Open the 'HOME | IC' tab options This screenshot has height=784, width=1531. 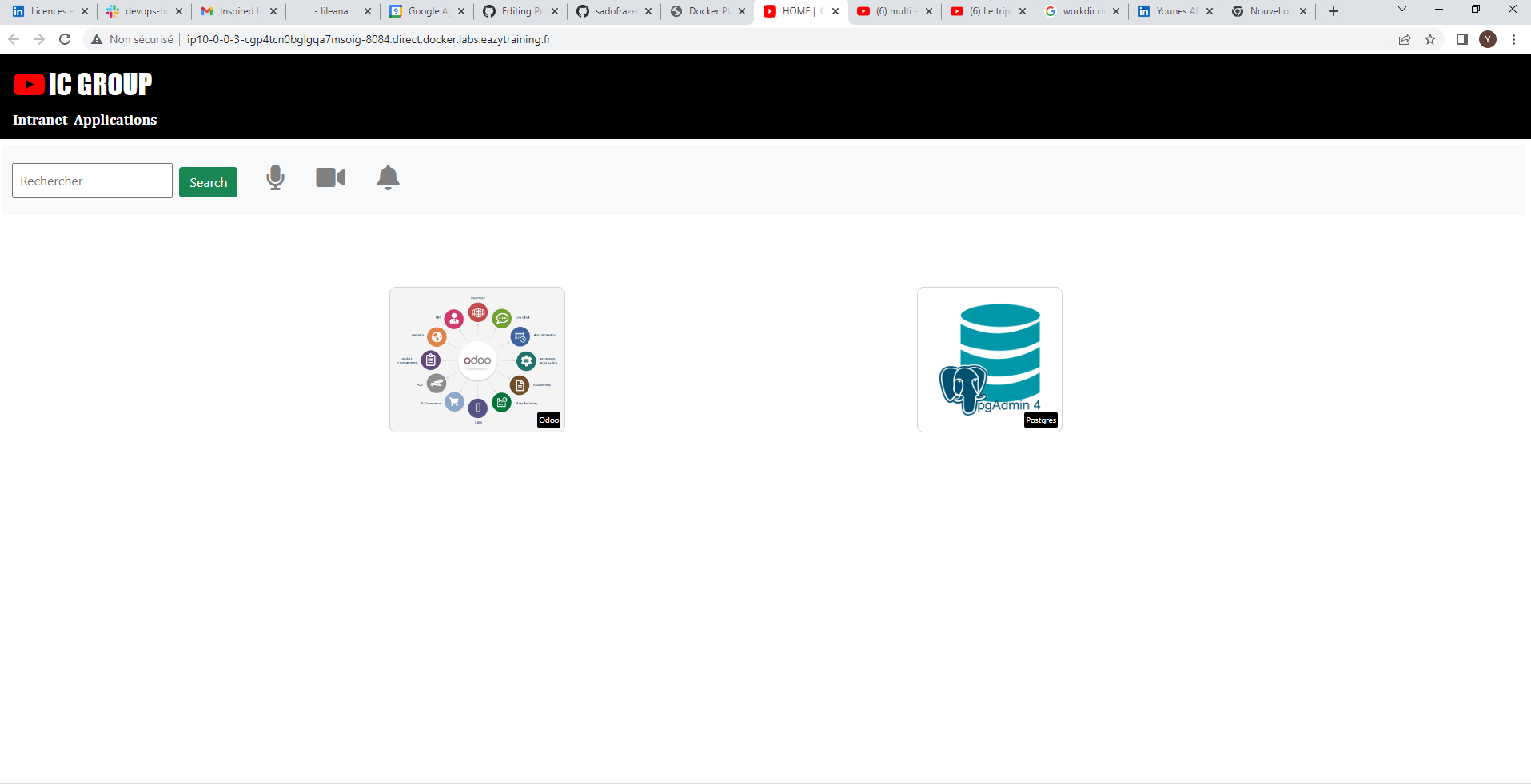(x=835, y=11)
